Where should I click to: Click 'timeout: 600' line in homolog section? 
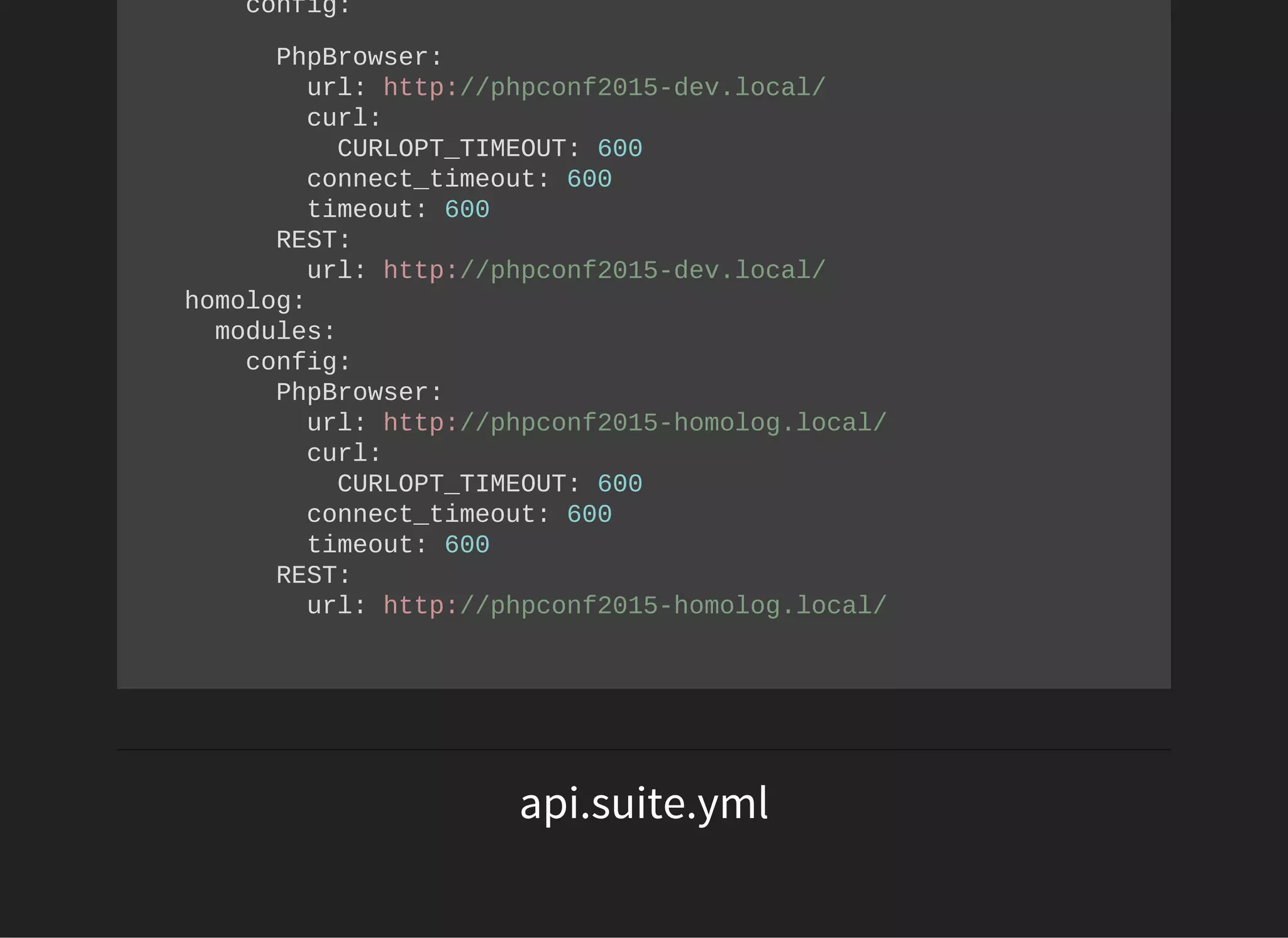[x=398, y=544]
